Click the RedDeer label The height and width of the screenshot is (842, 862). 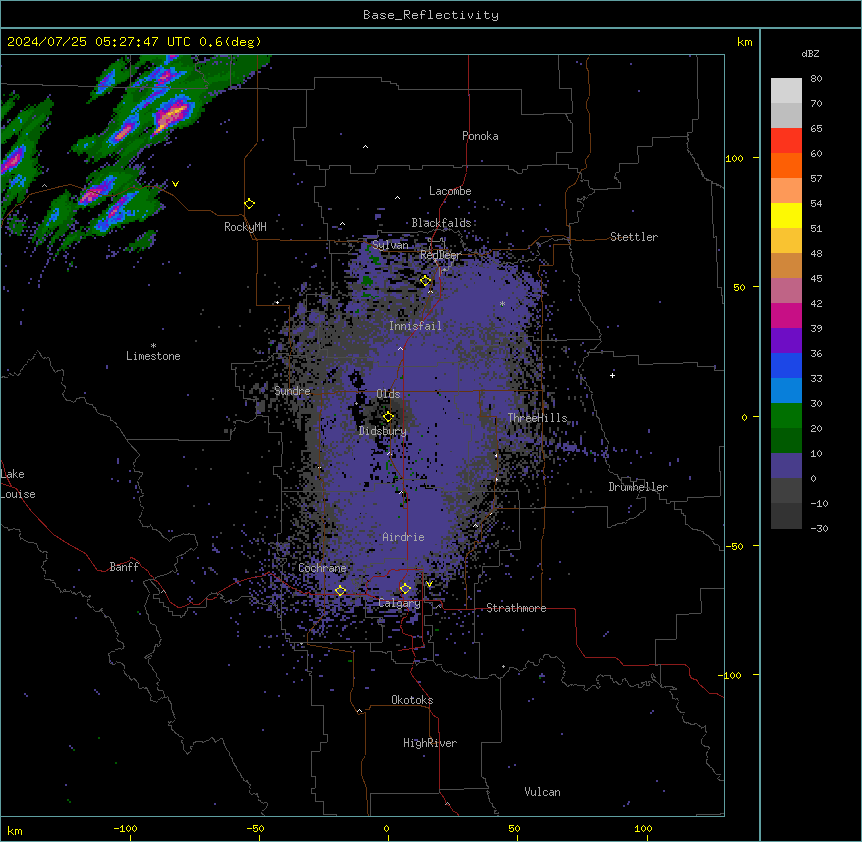(x=440, y=255)
